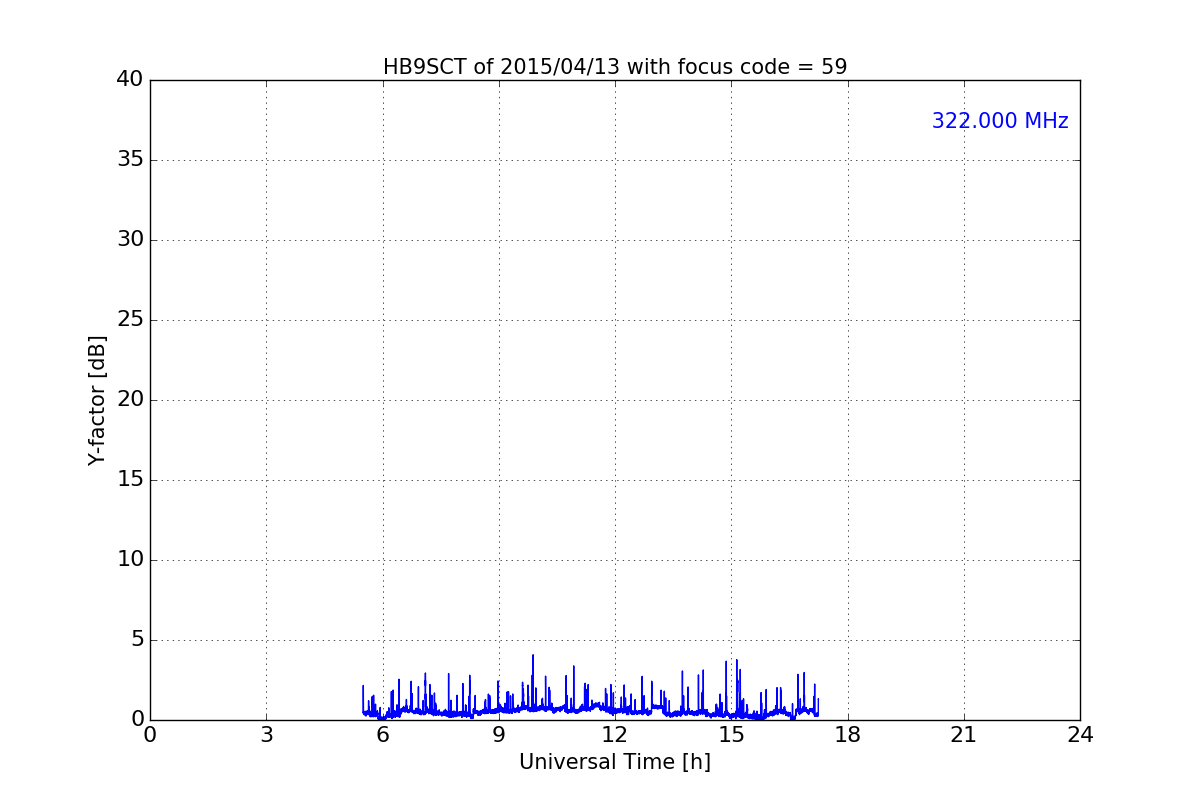Click the y-axis tick label "20"
The image size is (1200, 800).
130,400
